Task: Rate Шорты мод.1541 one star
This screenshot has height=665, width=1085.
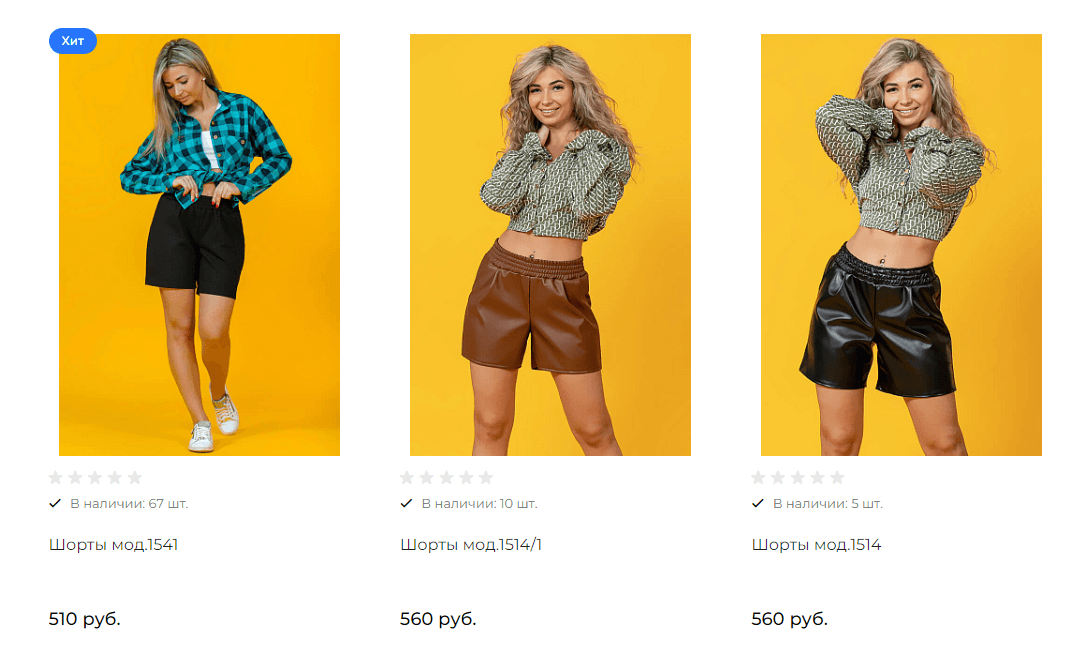Action: coord(56,477)
